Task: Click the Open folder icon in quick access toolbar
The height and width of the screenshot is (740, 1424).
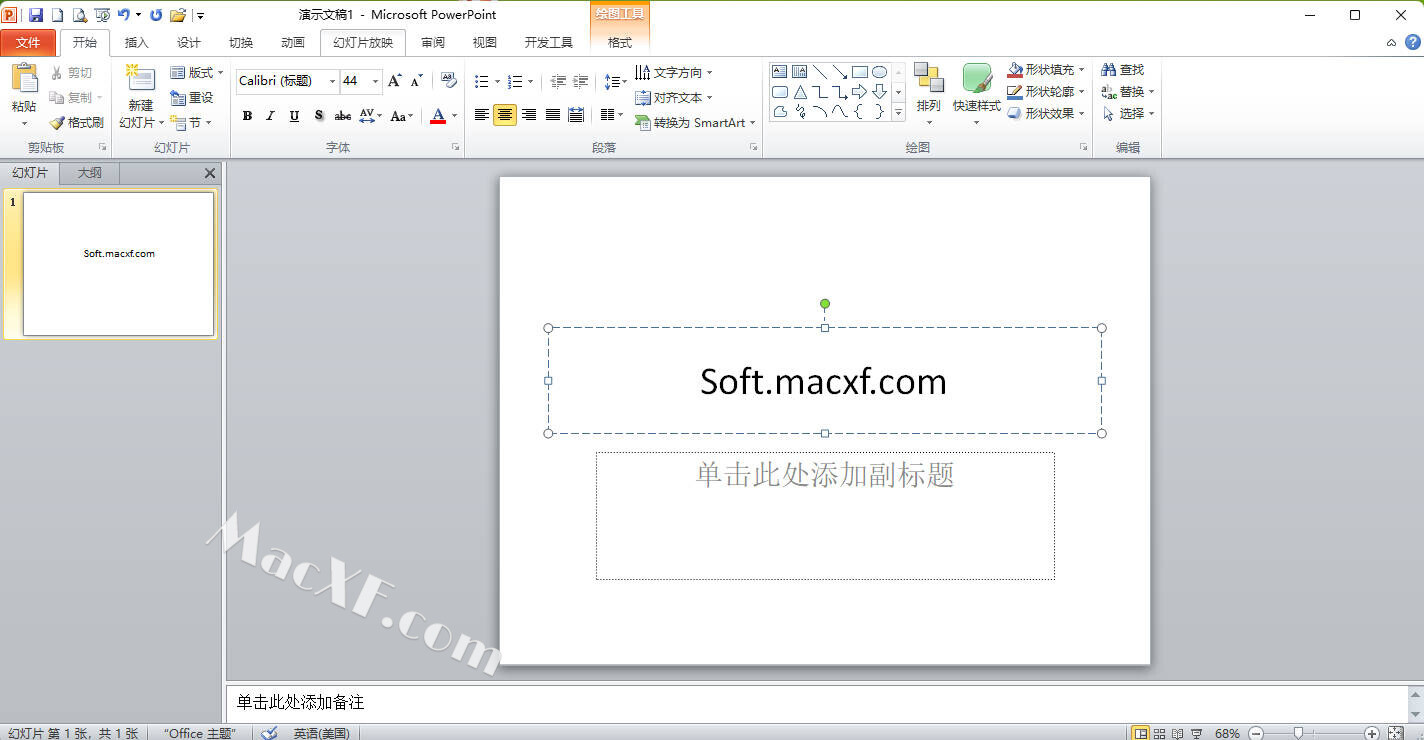Action: [178, 15]
